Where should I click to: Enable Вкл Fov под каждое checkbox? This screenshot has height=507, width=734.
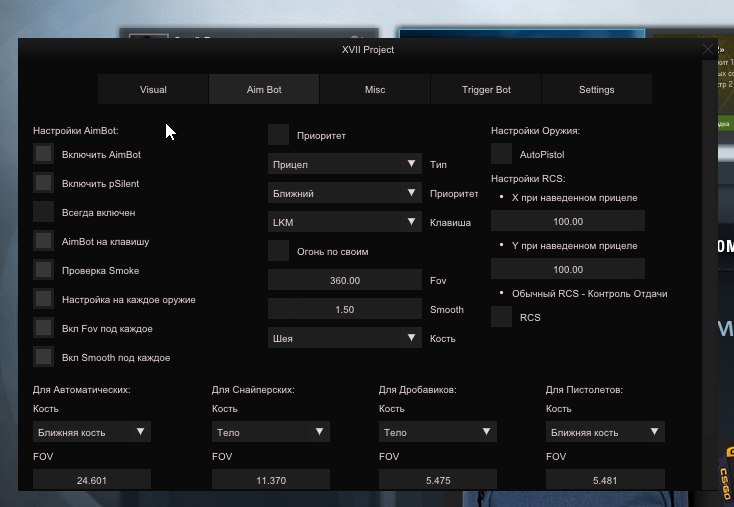(x=44, y=328)
